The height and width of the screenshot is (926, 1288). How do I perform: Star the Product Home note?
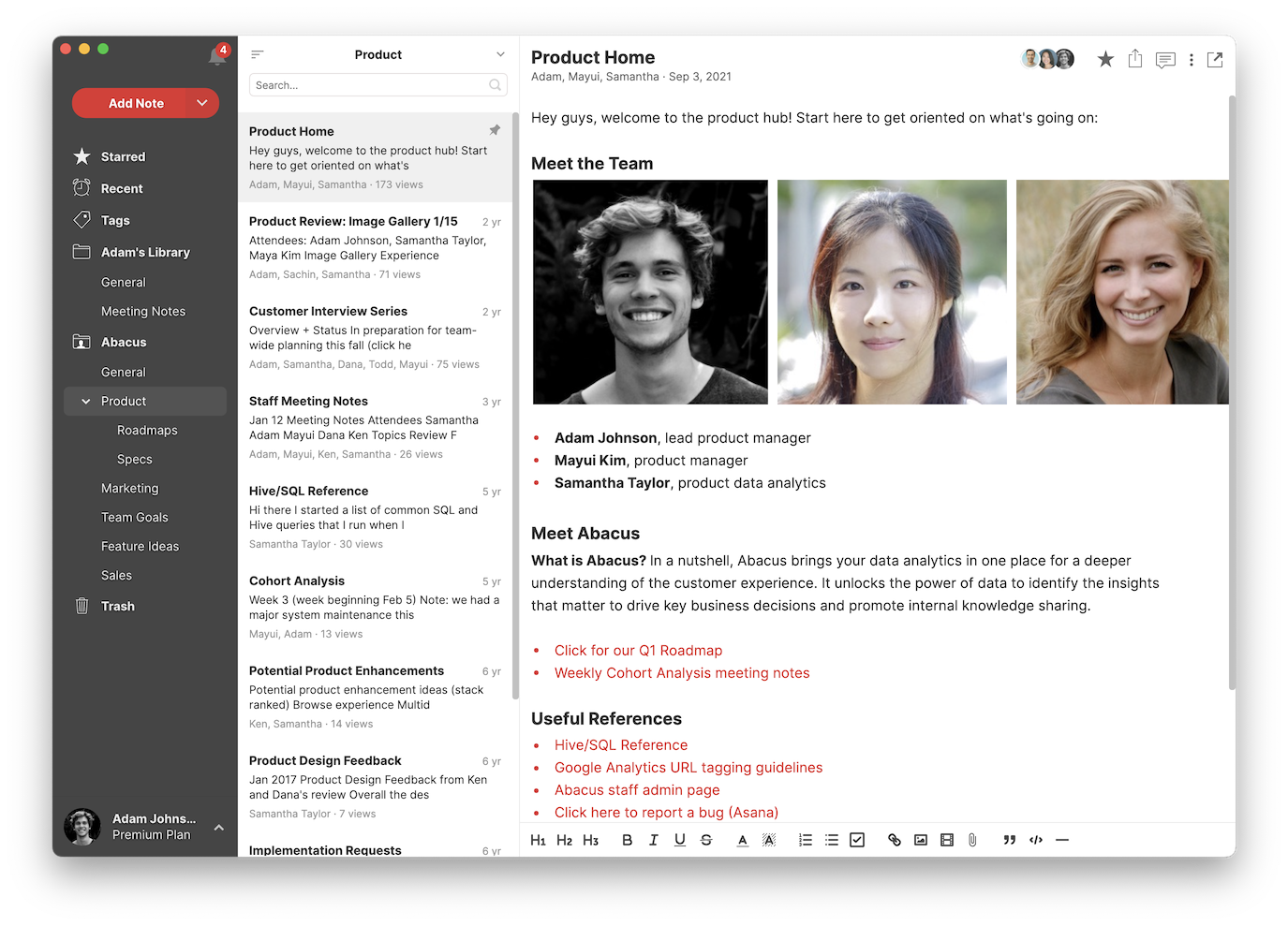1105,60
